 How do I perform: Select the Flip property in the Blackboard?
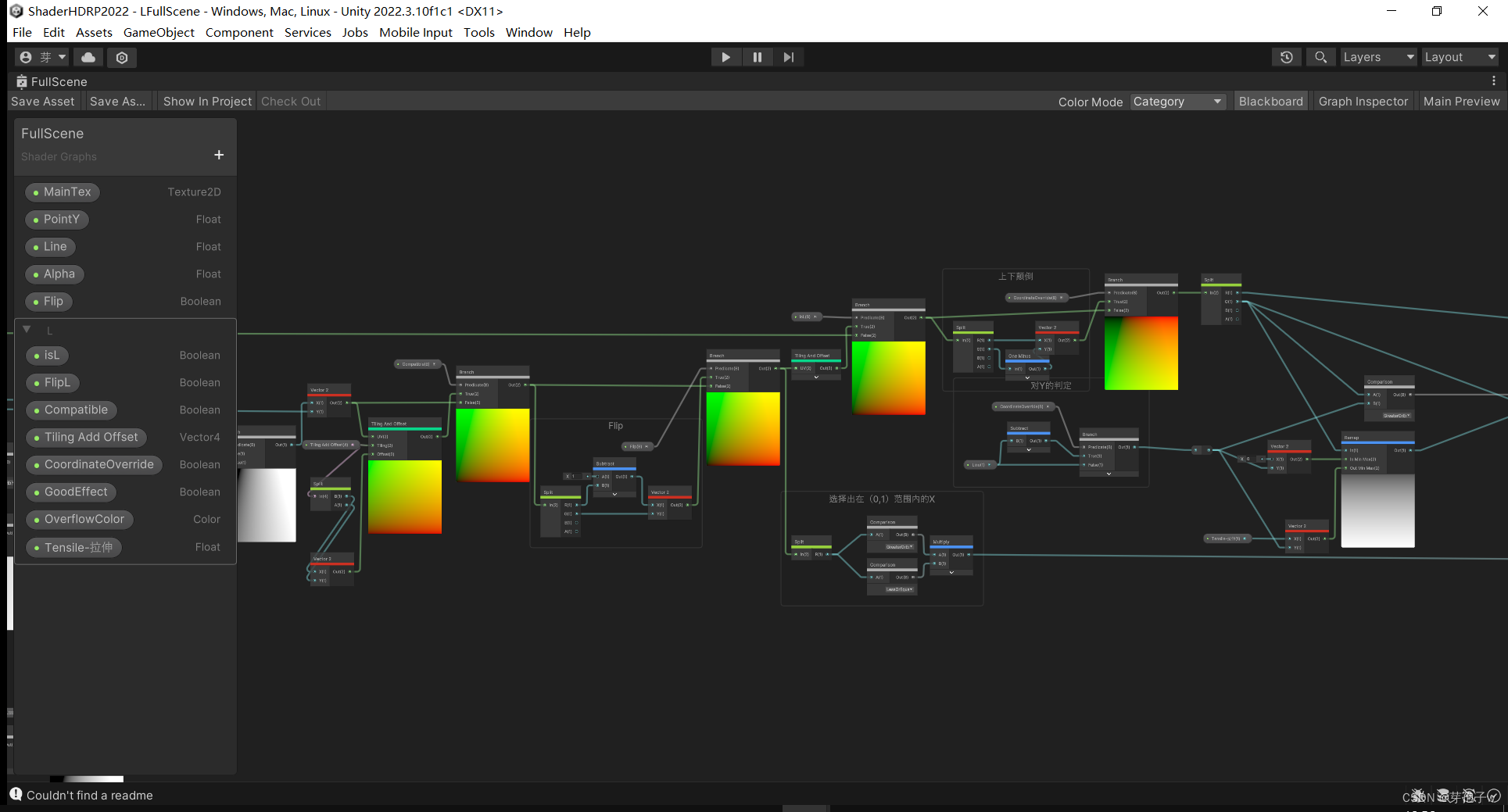pos(49,301)
